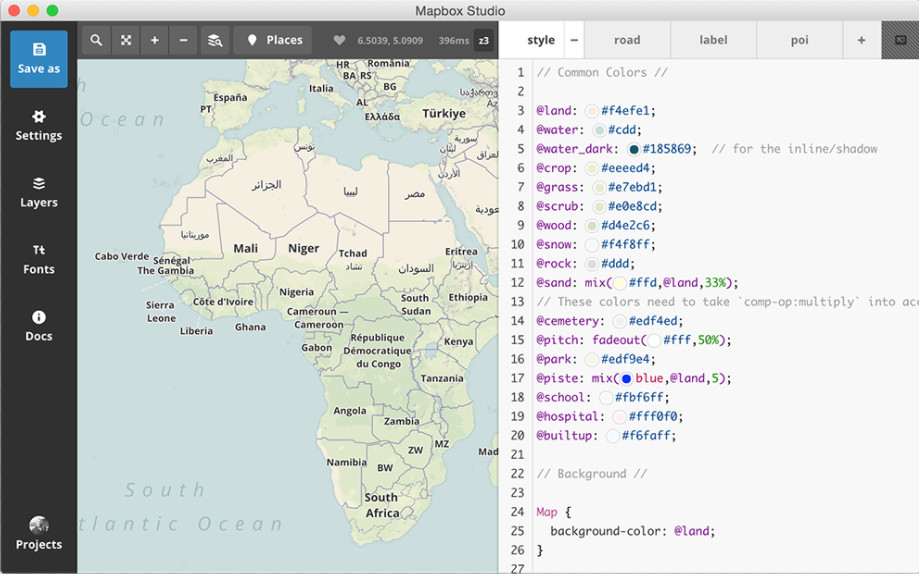Open the @rock color swatch
The height and width of the screenshot is (574, 919).
coord(592,264)
